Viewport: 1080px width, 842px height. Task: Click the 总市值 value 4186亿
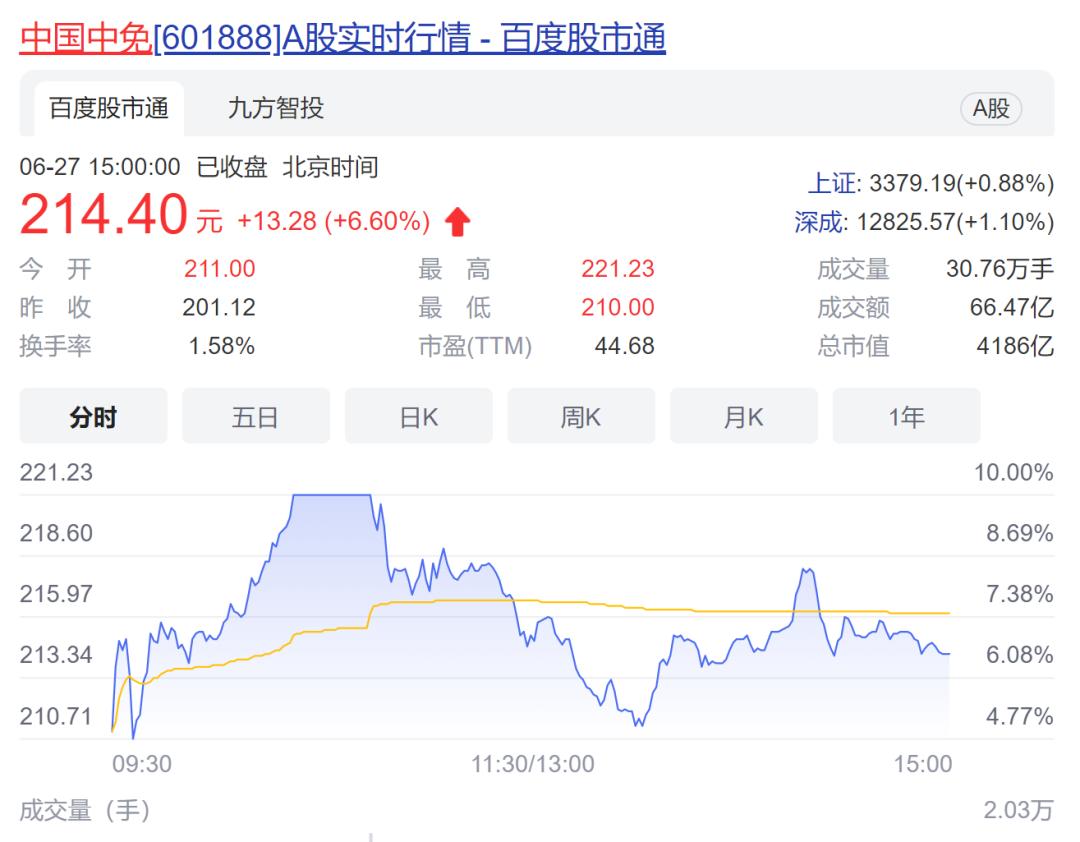[1015, 346]
